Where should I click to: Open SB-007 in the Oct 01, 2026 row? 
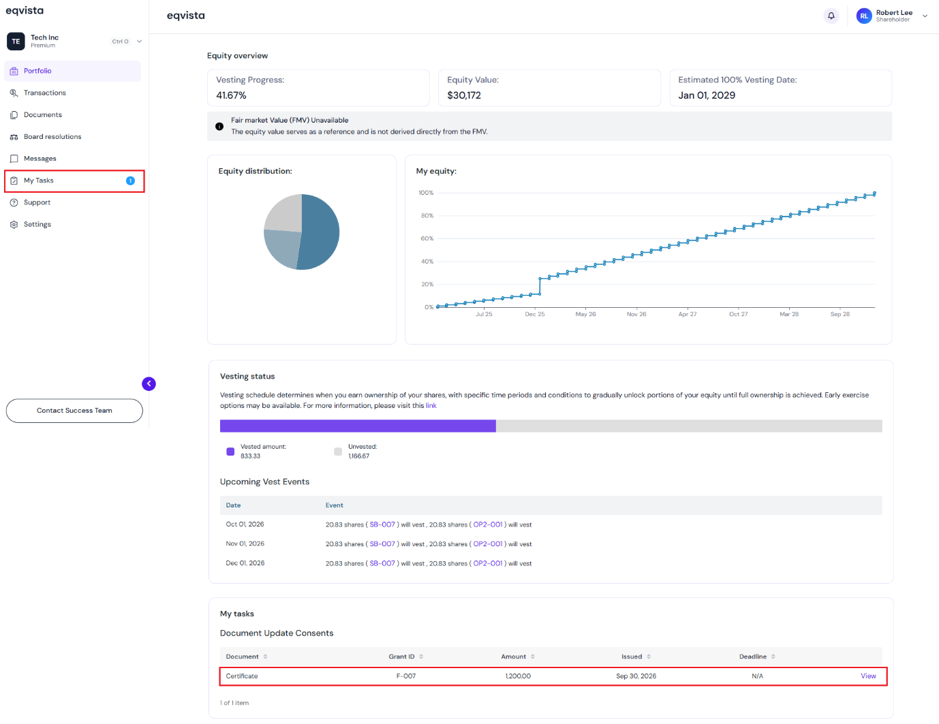click(x=382, y=525)
